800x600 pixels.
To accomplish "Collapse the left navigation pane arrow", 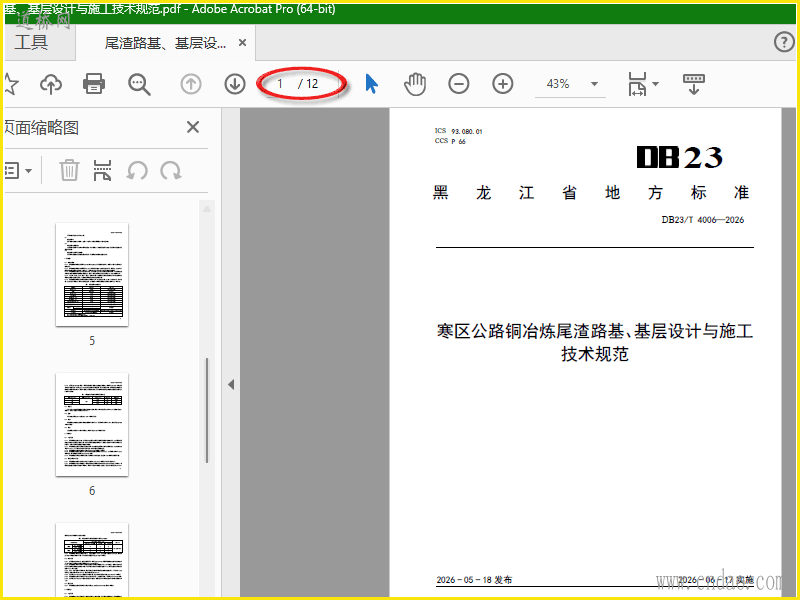I will [x=231, y=384].
